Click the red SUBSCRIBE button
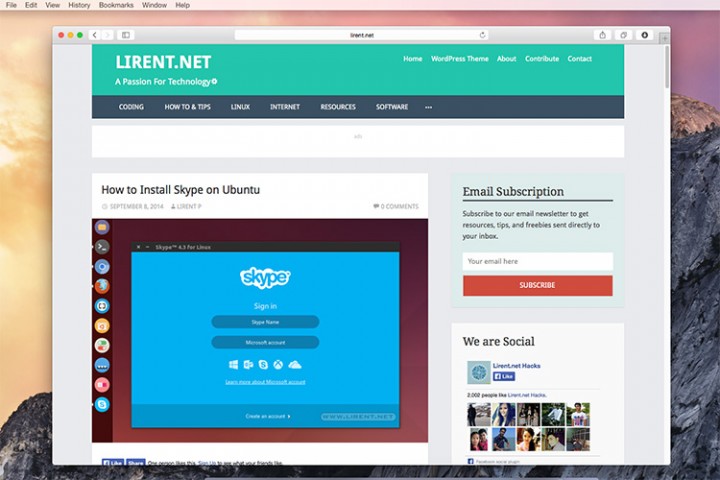Image resolution: width=720 pixels, height=480 pixels. pos(538,285)
